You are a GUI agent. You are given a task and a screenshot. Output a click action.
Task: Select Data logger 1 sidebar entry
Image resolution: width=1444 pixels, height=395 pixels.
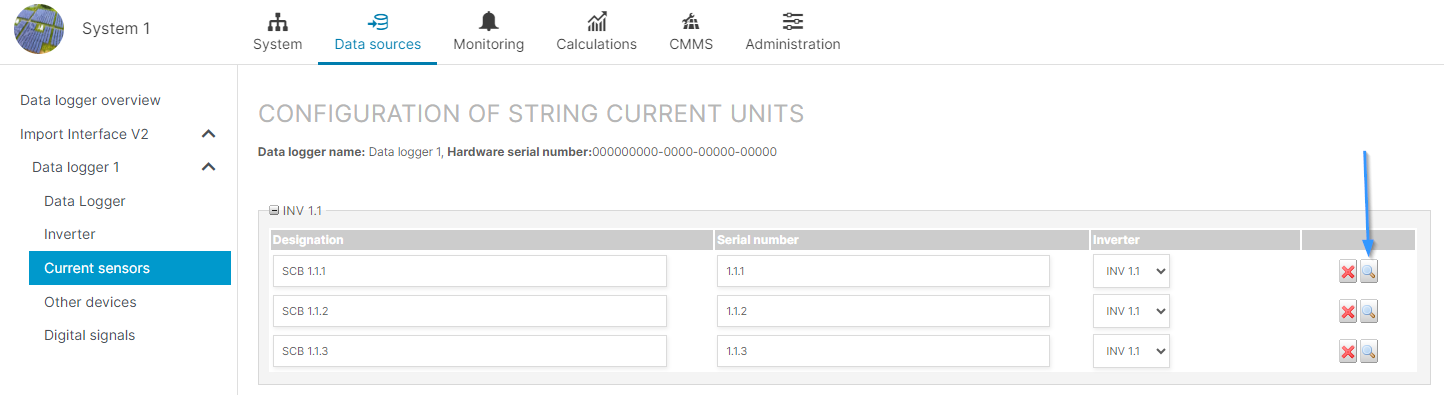coord(76,167)
